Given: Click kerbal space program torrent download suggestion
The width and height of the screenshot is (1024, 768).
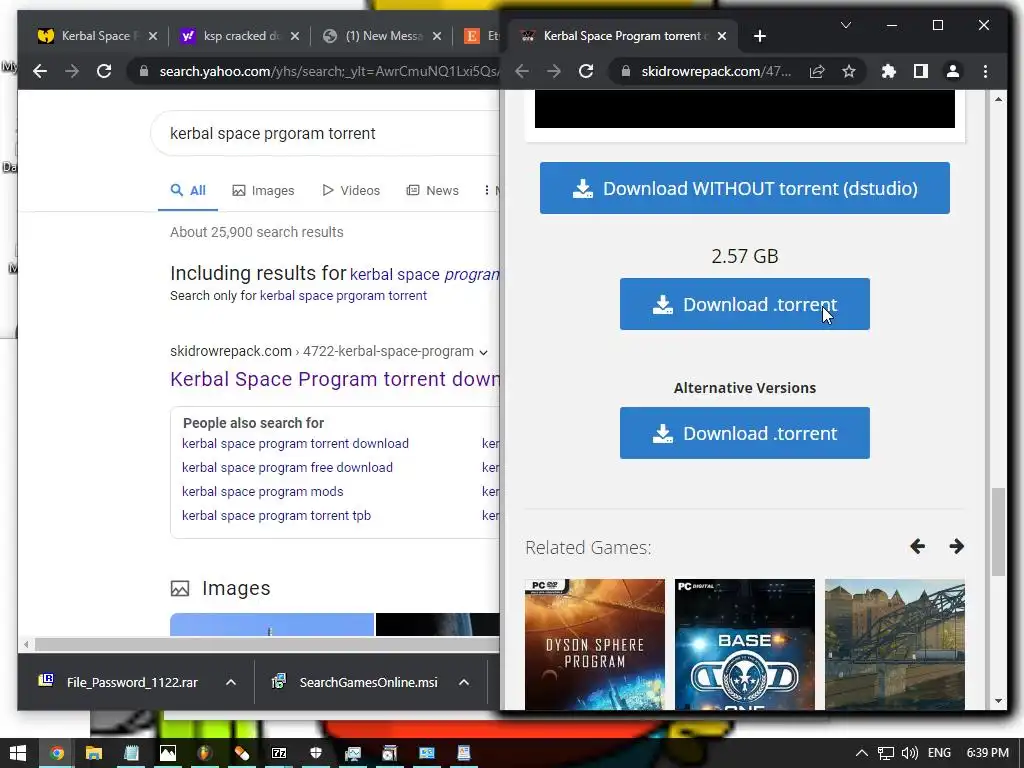Looking at the screenshot, I should [295, 443].
